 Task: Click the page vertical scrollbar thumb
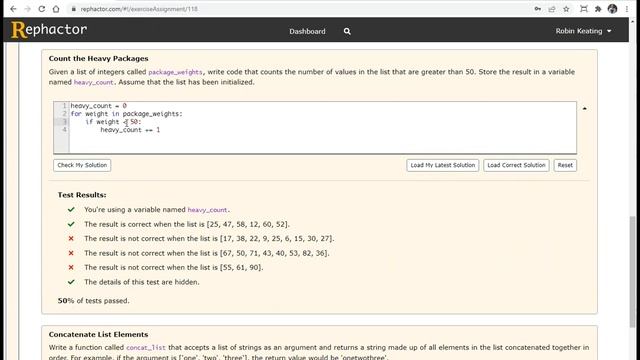pos(633,271)
